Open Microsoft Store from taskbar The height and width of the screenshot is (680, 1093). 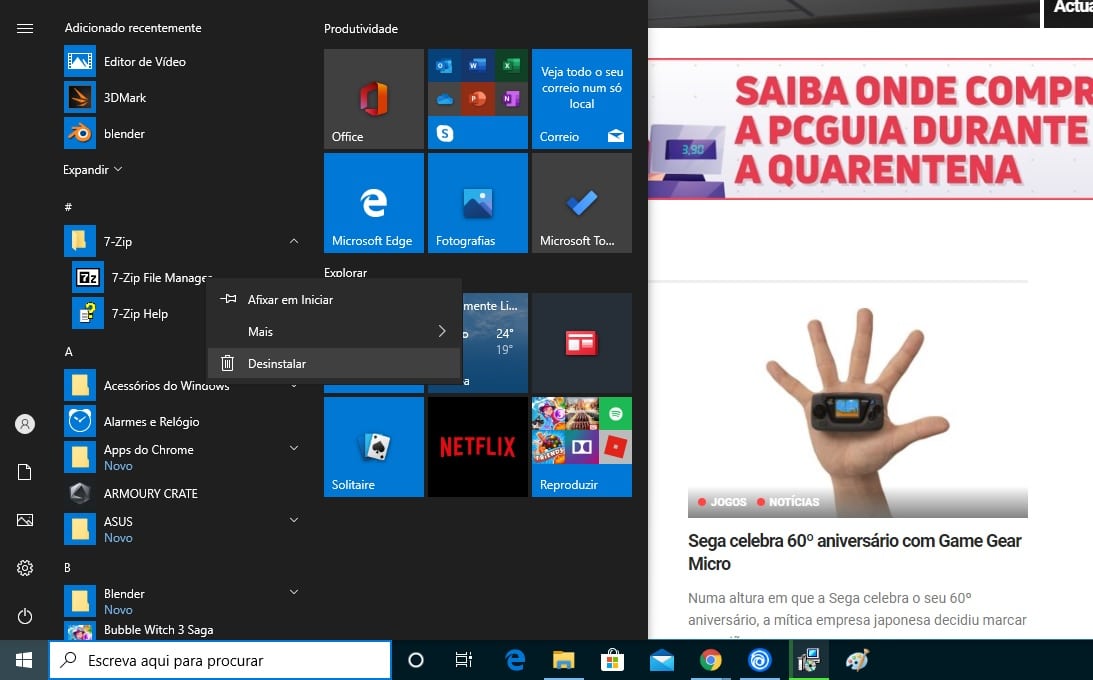click(612, 660)
